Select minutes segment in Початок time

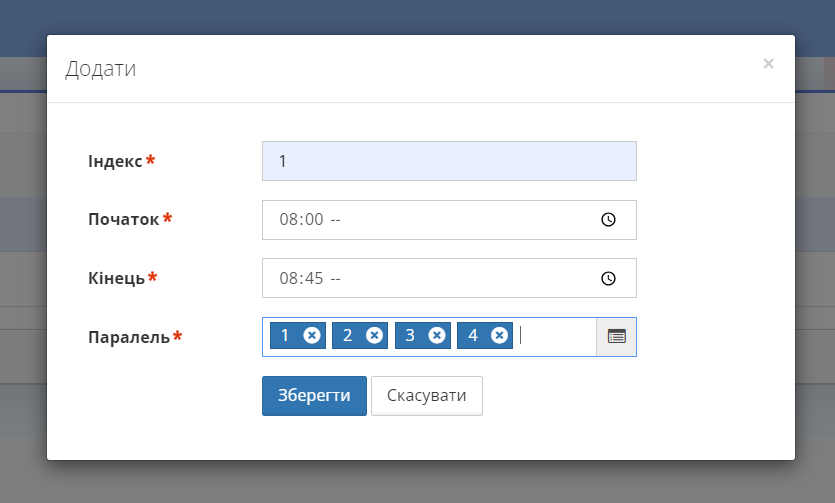coord(313,220)
